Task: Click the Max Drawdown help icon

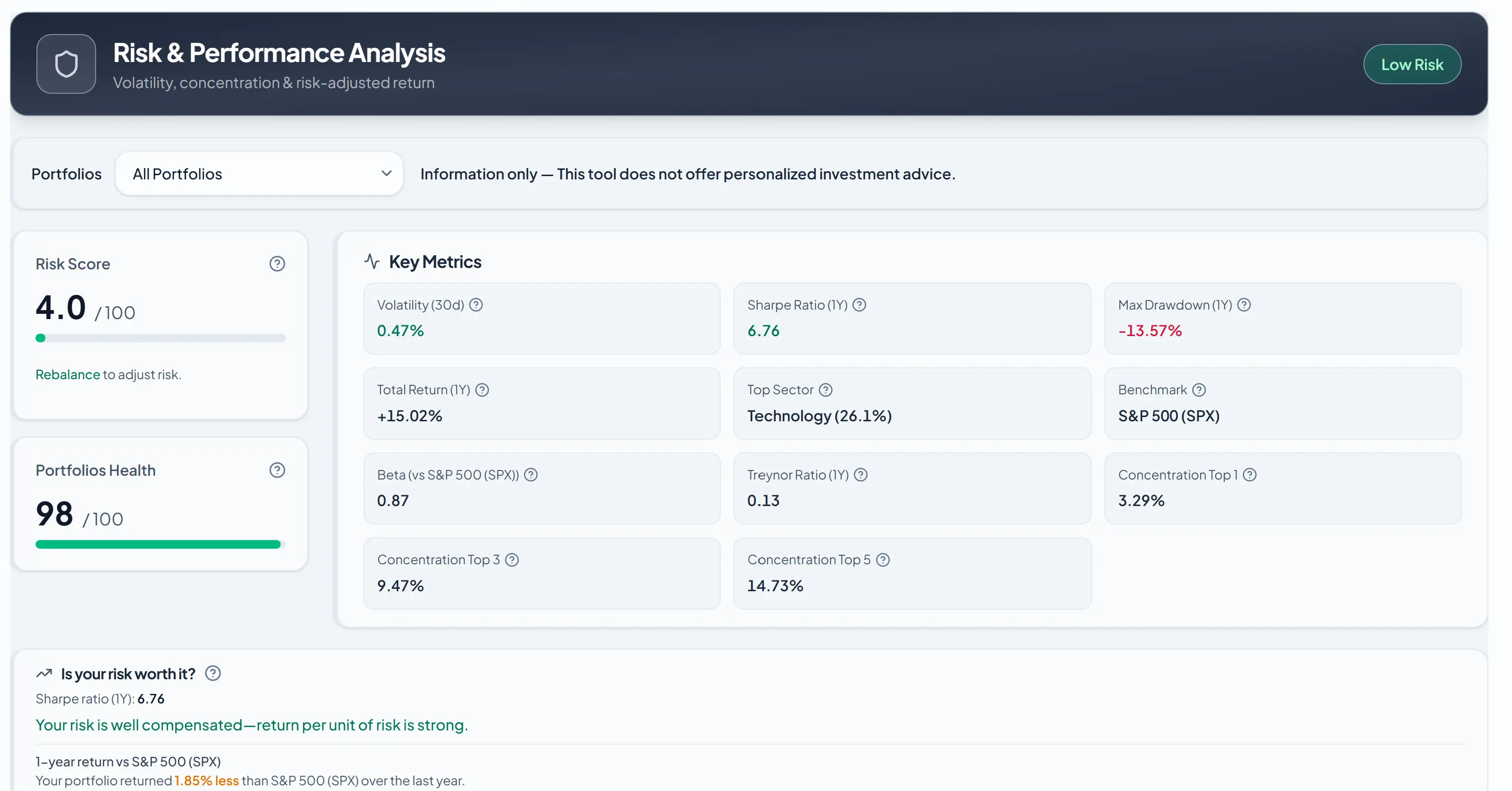Action: coord(1244,304)
